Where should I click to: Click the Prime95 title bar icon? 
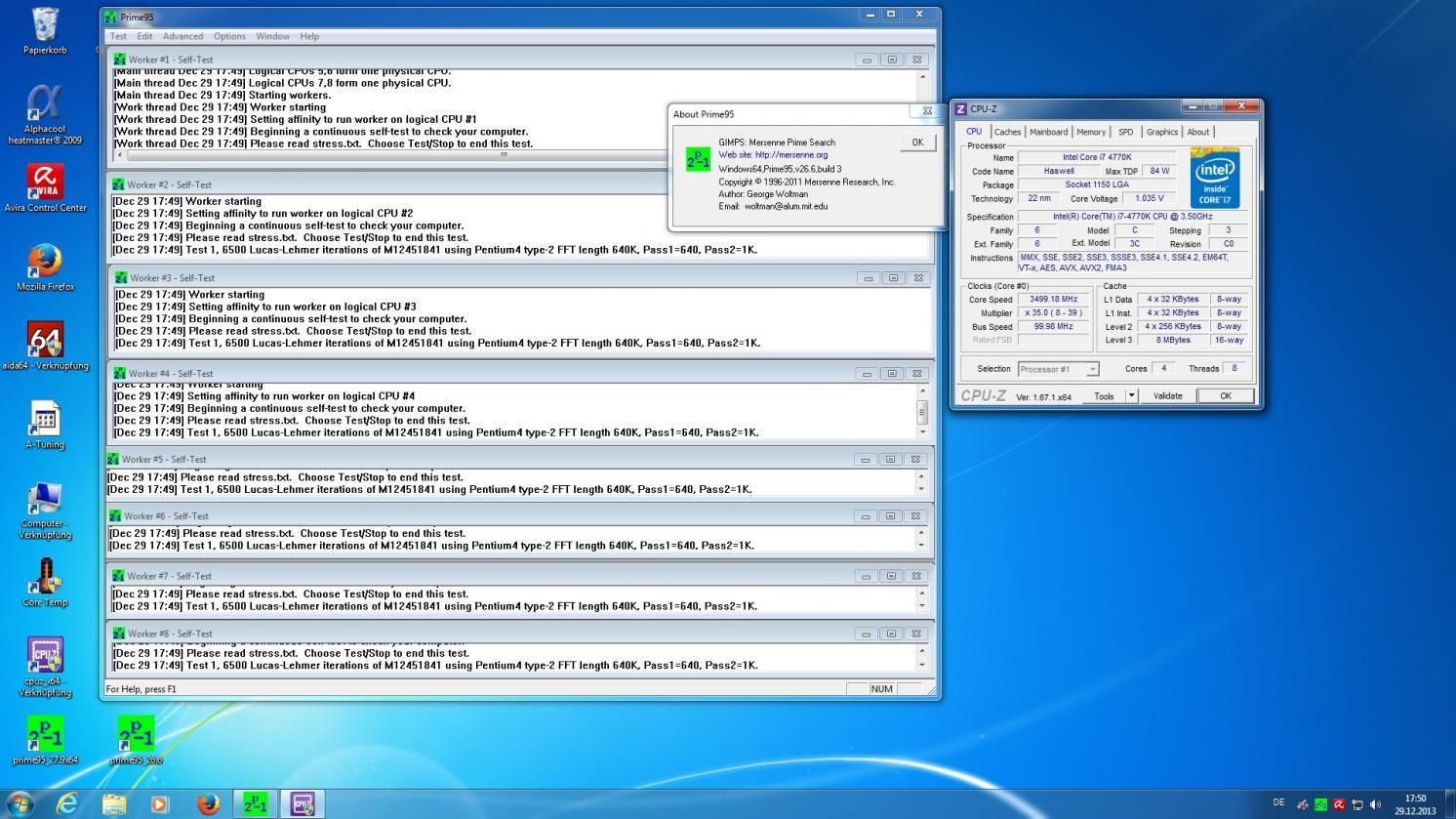(110, 17)
